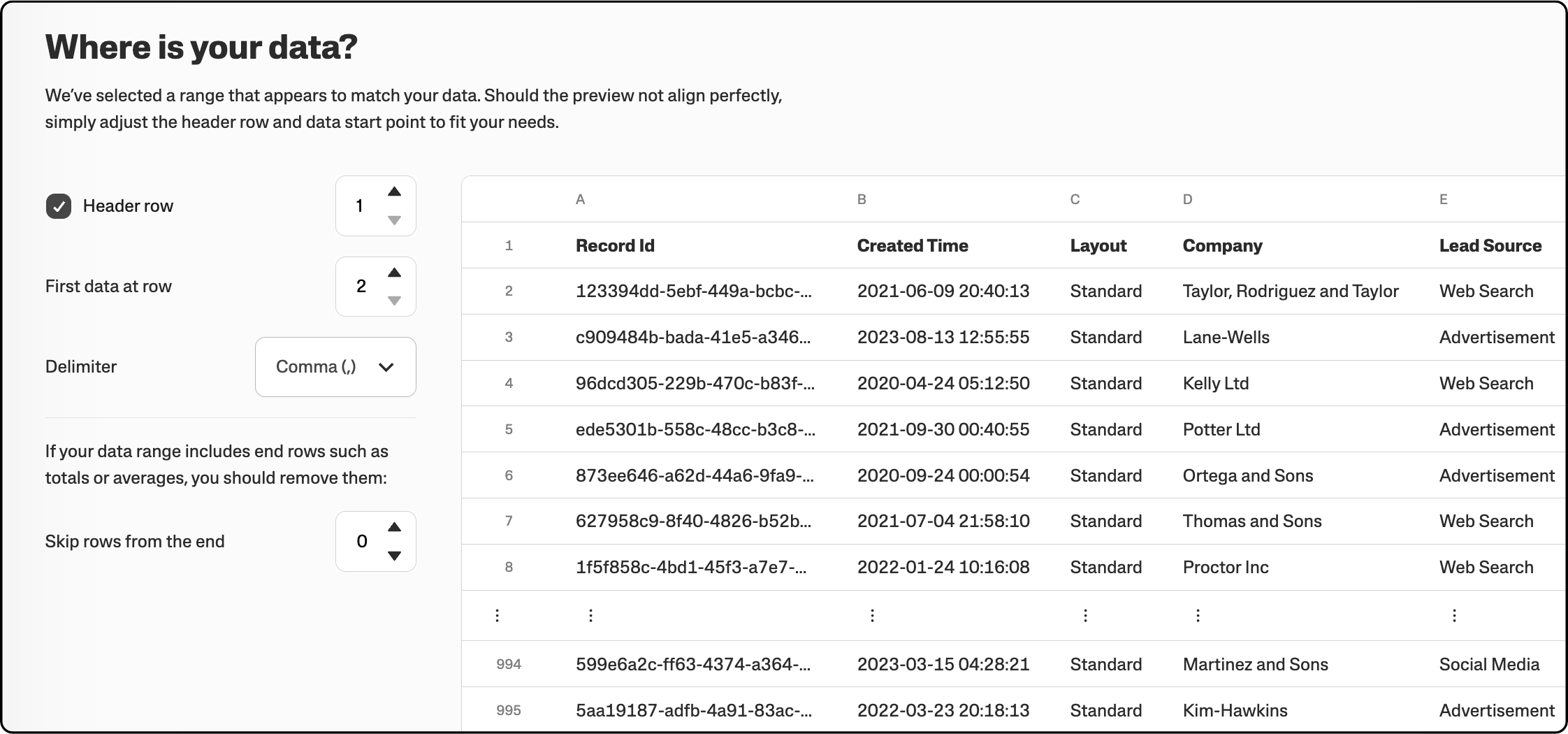Click the Kim-Hawkins company cell

(1235, 710)
